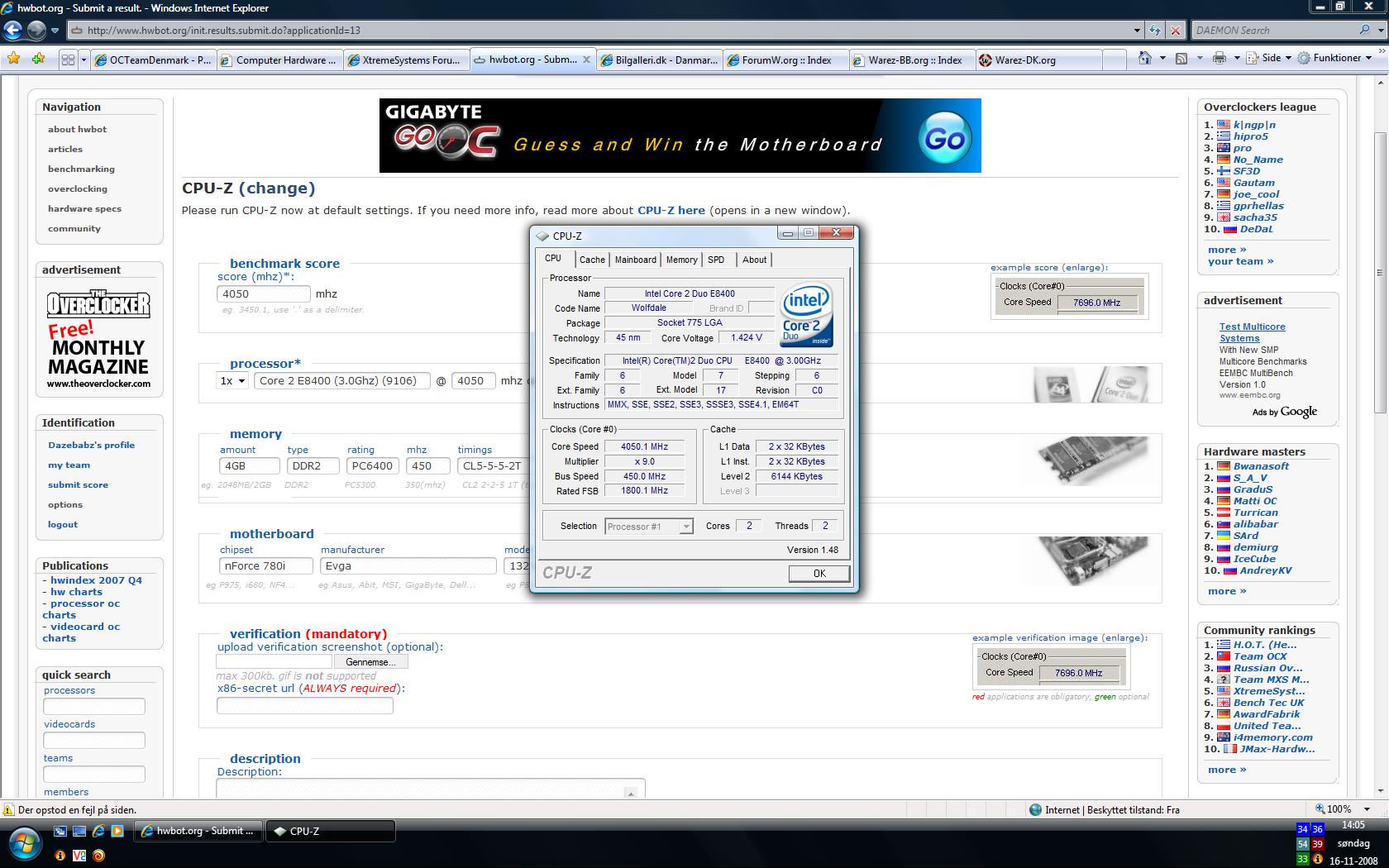Click the chipset nForce 780i field
Screen dimensions: 1389x868
265,565
